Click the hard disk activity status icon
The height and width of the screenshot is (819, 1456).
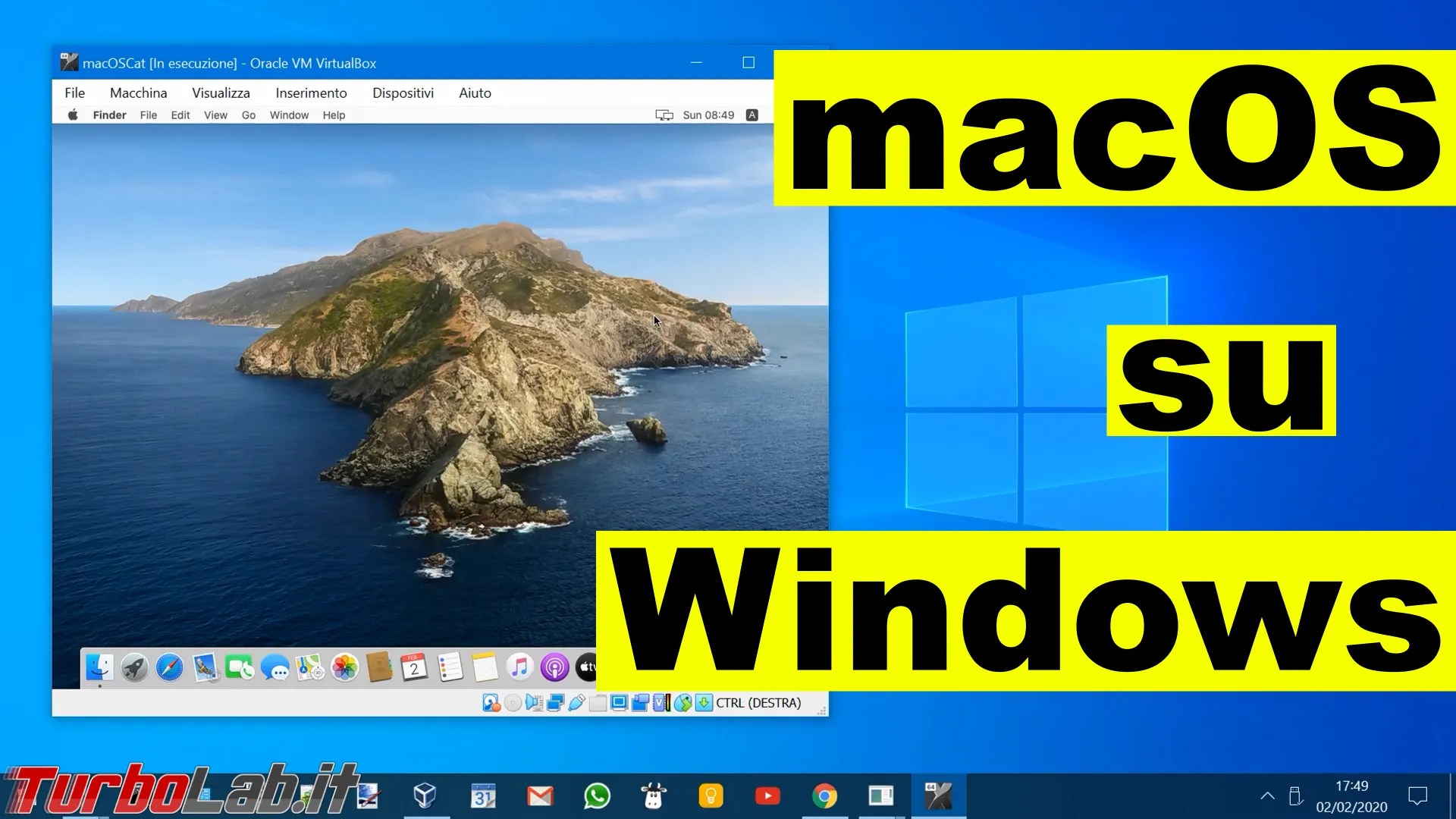491,703
